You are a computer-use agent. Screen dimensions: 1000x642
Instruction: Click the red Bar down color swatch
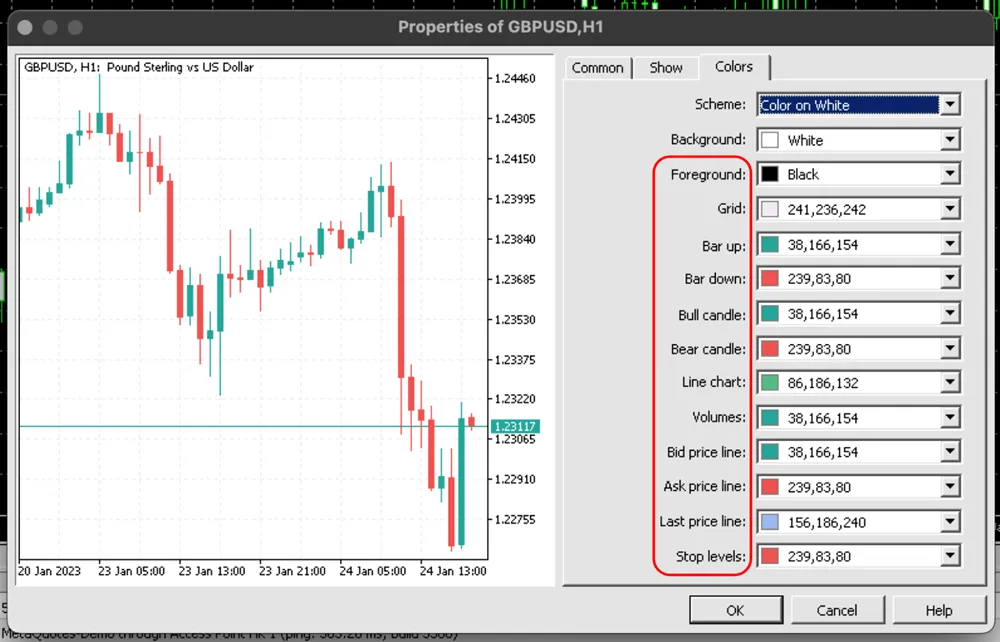point(770,278)
